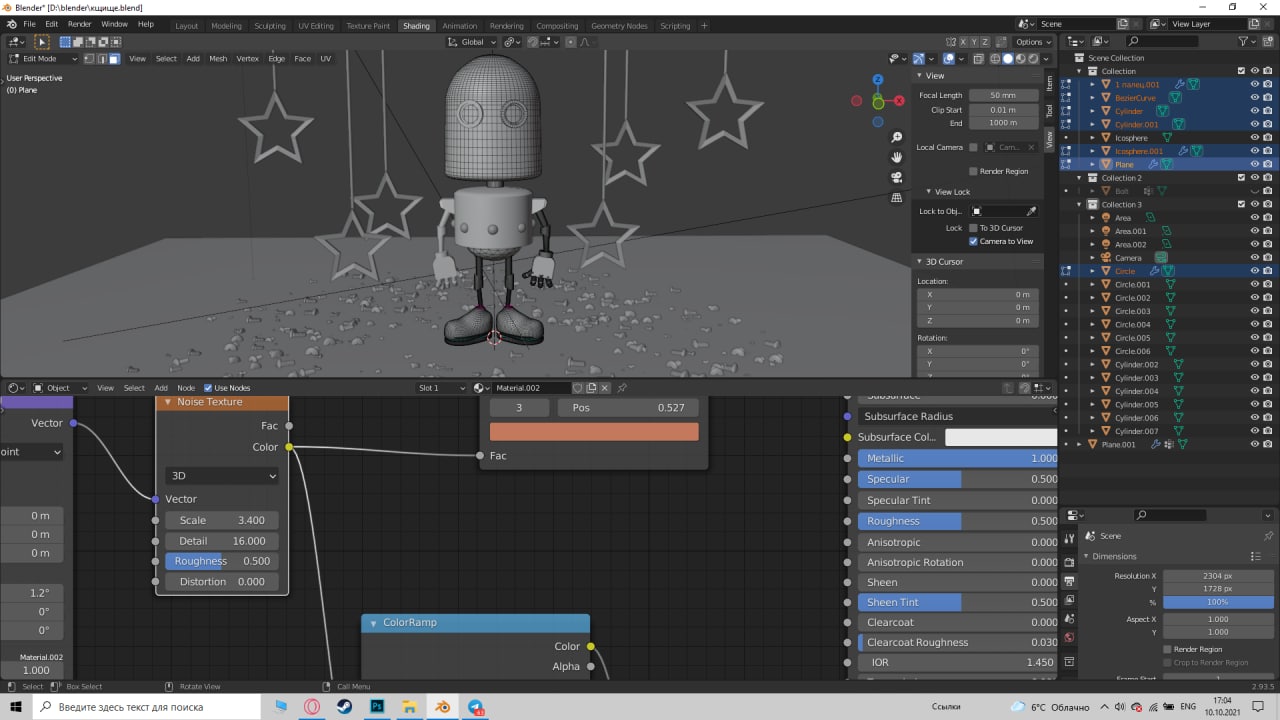The image size is (1280, 720).
Task: Click the eyedropper in the Lock to Object field
Action: 1031,211
